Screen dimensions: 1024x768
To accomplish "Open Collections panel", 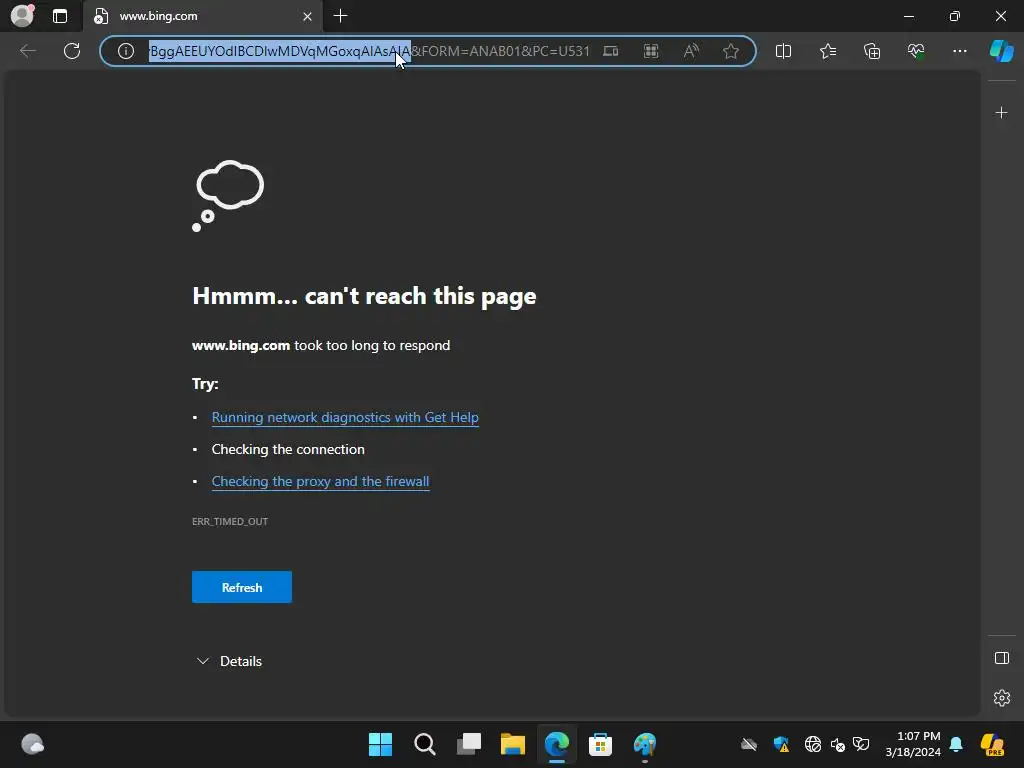I will [872, 51].
